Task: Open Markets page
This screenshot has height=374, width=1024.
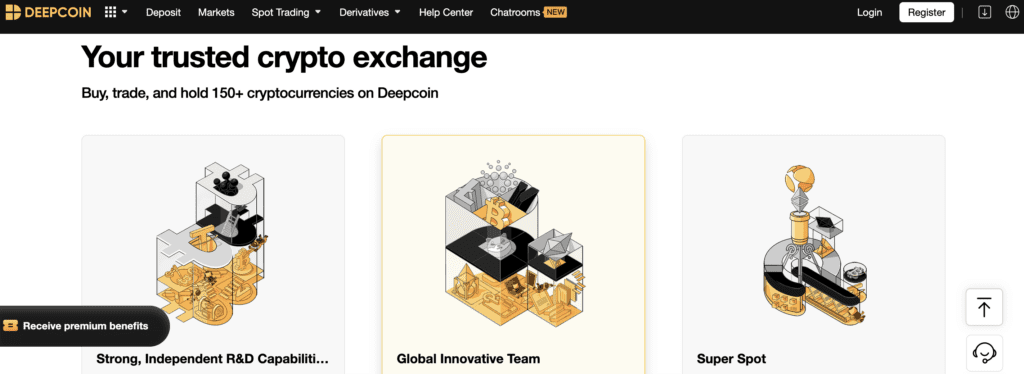Action: tap(216, 12)
